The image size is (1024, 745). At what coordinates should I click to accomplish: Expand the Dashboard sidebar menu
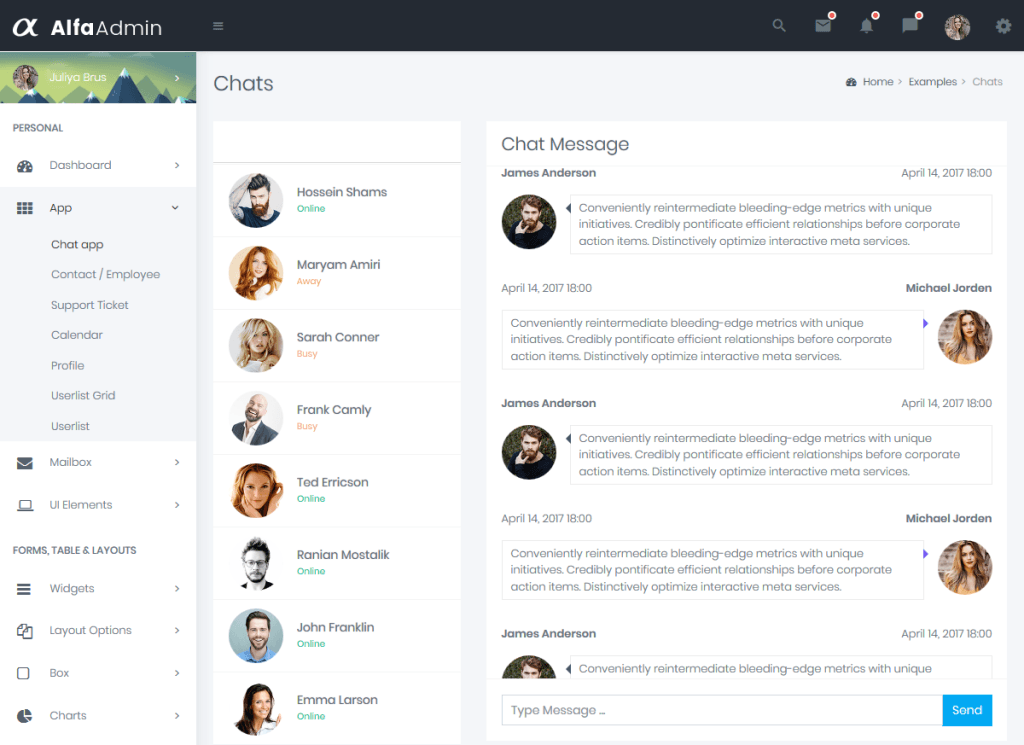tap(98, 166)
